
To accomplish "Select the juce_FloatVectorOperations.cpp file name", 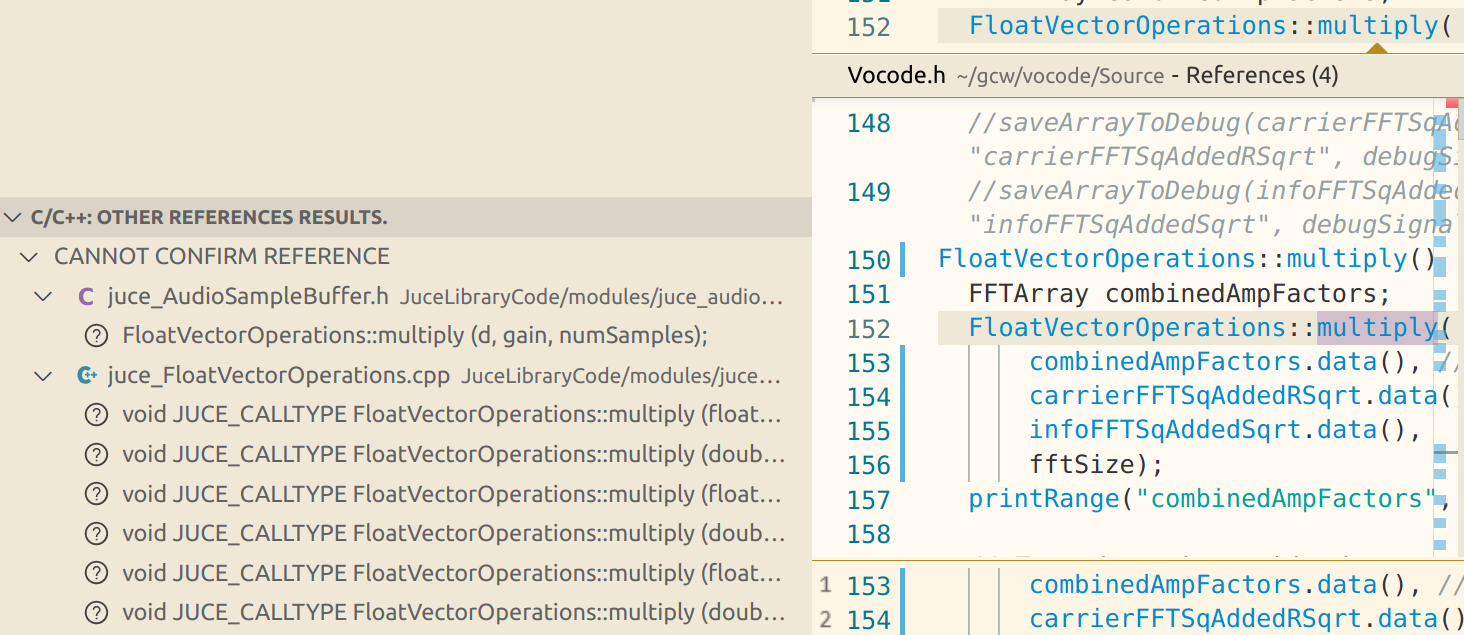I will click(x=279, y=376).
